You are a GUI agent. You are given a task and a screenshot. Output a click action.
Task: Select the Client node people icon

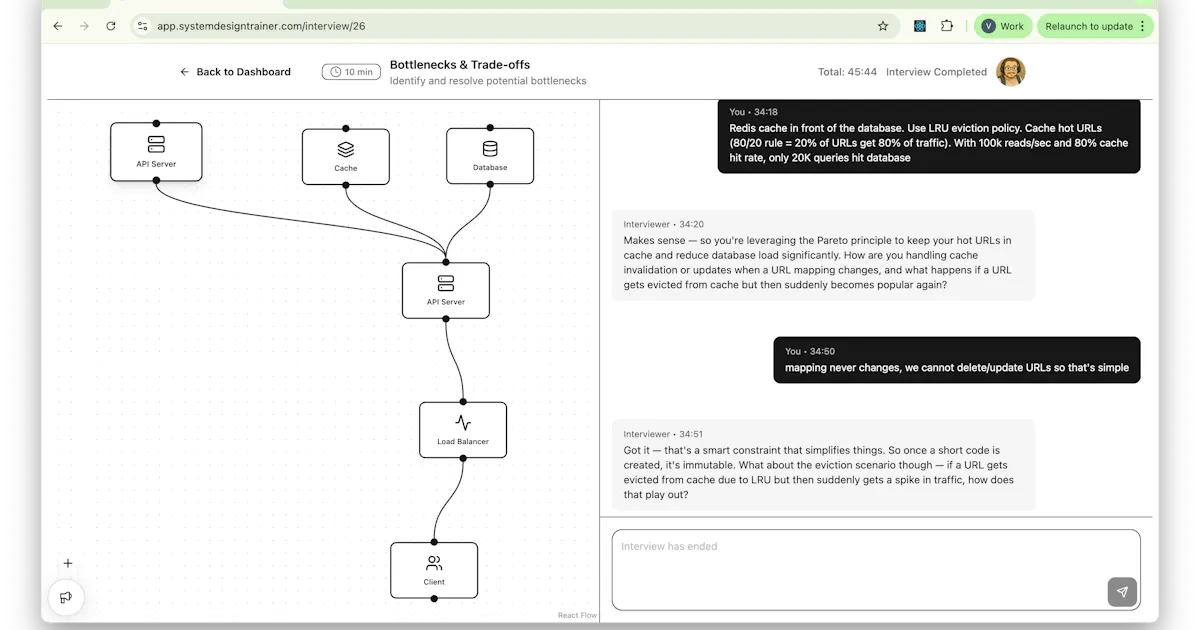click(x=434, y=563)
